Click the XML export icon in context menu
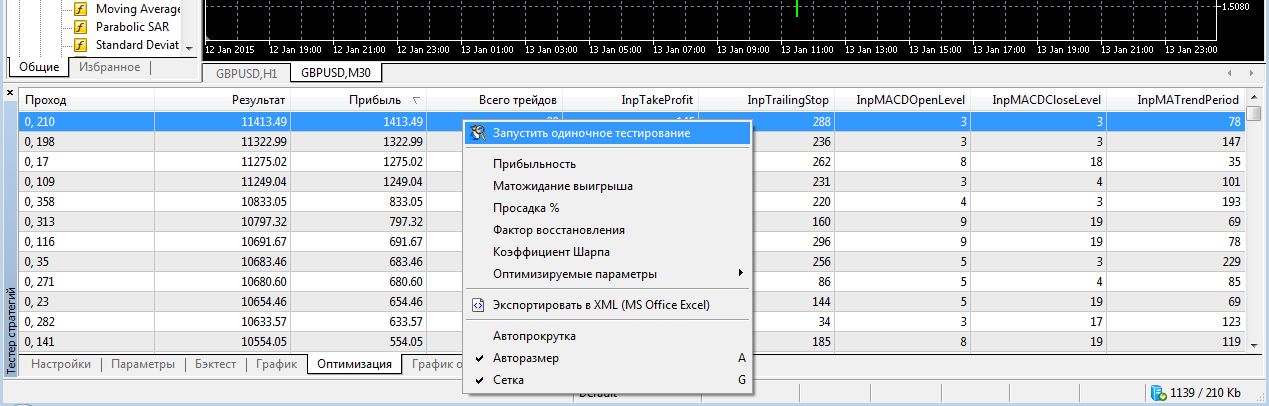 478,304
